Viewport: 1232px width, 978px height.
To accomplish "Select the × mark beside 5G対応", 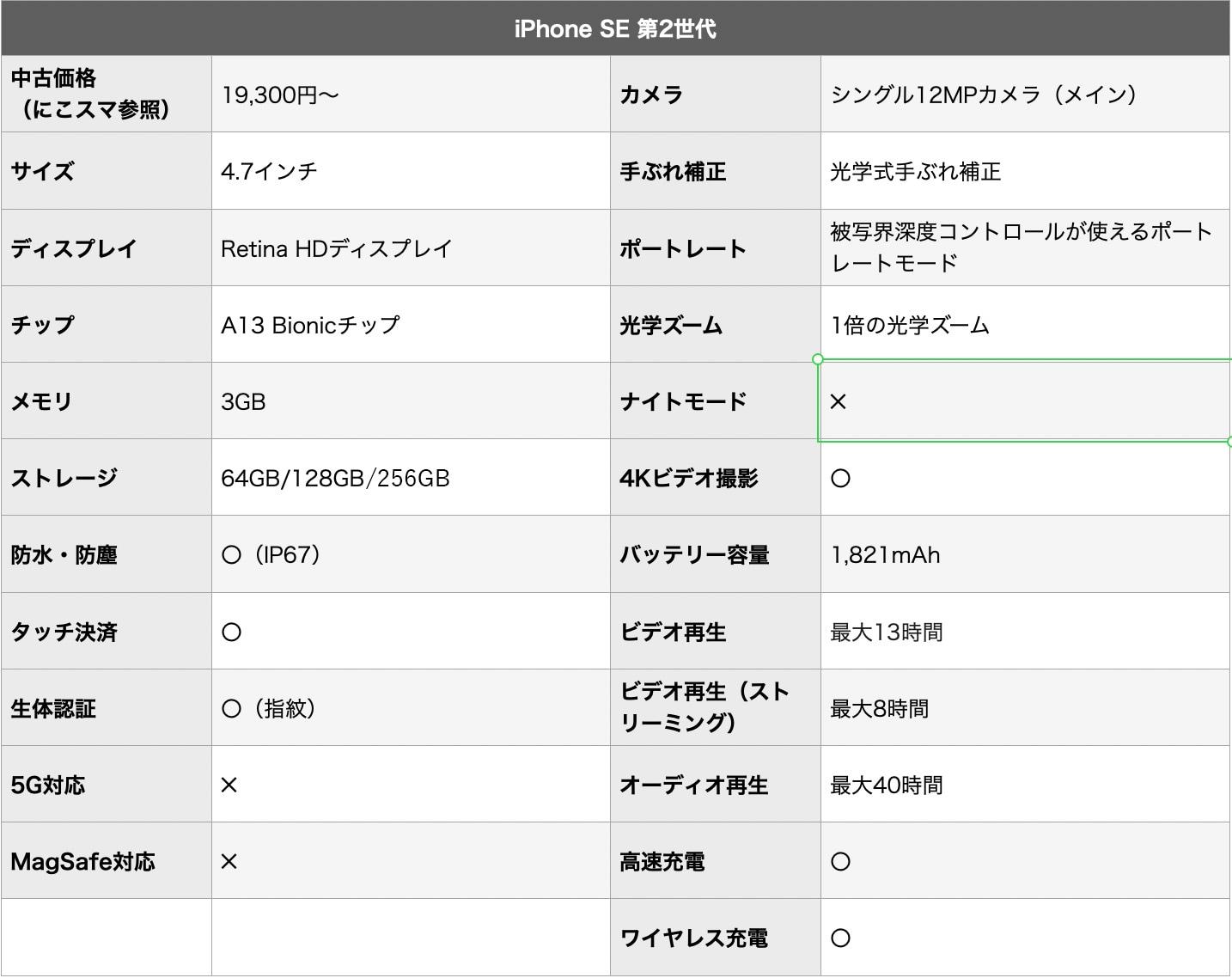I will 229,785.
